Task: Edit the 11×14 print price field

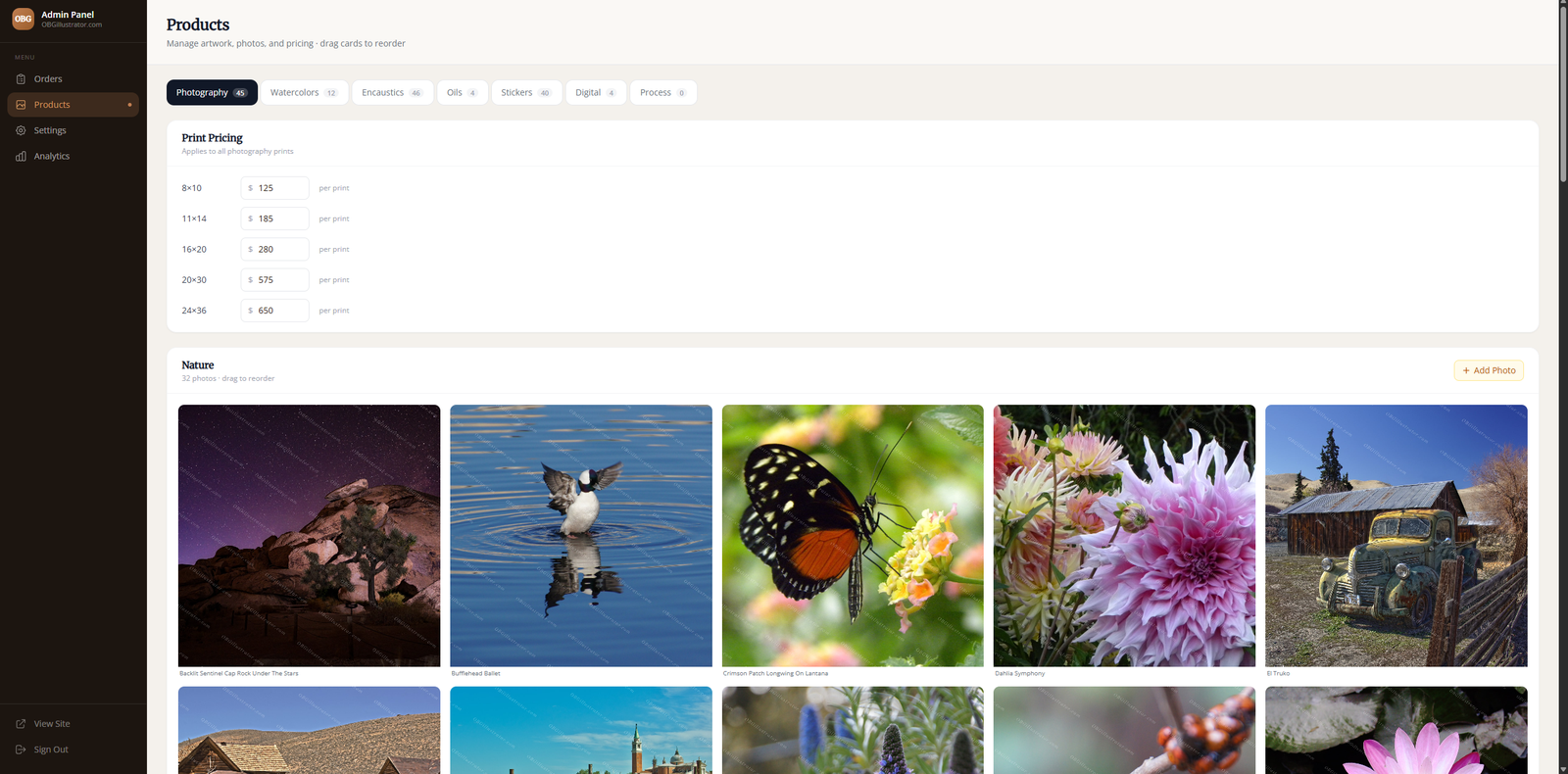Action: [274, 218]
